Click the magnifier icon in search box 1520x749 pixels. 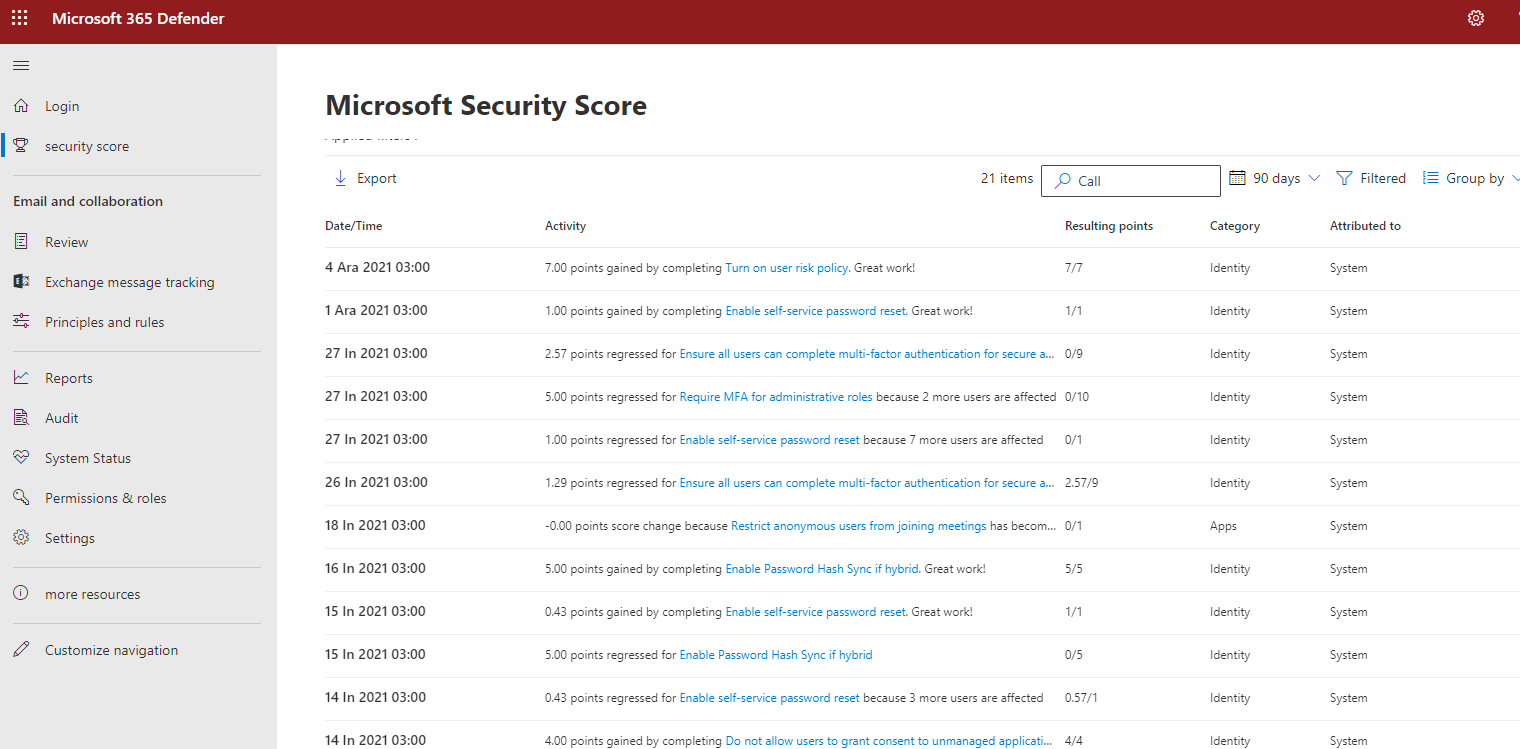(1063, 181)
